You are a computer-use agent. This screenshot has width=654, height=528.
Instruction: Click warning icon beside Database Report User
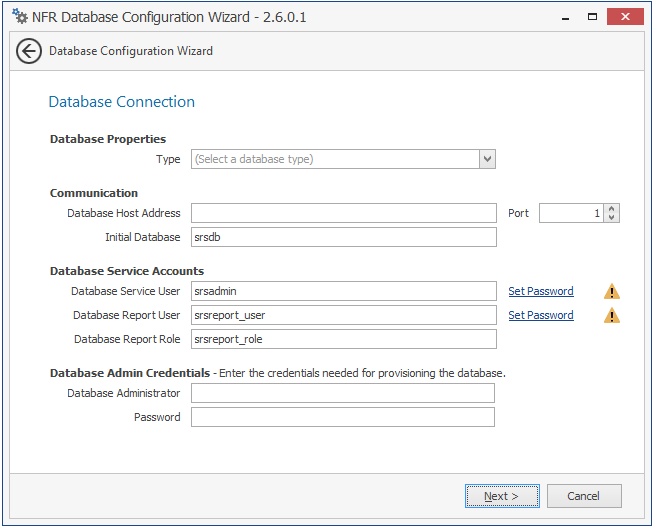(612, 316)
